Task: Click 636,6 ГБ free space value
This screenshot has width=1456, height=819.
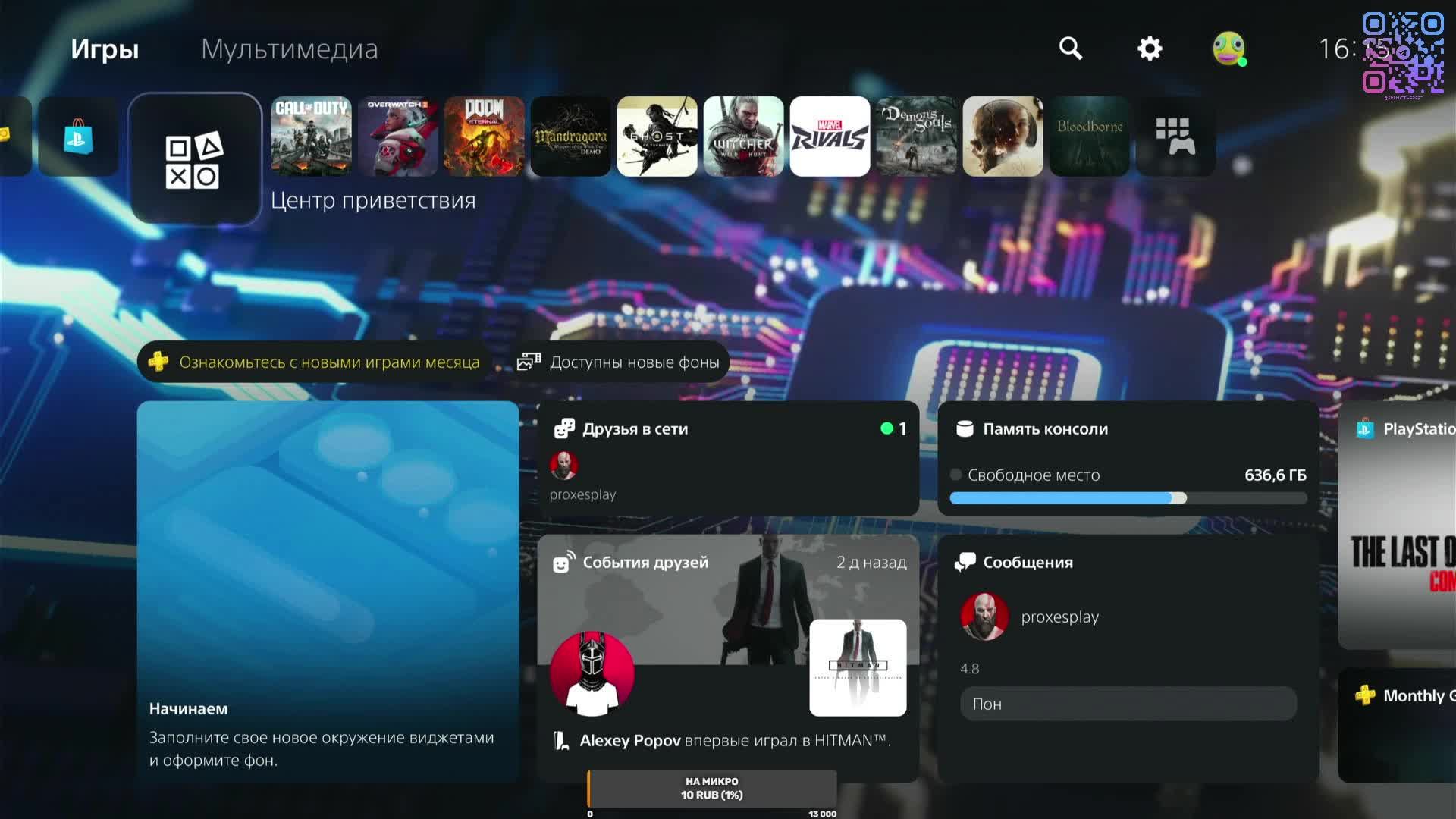Action: pyautogui.click(x=1275, y=475)
